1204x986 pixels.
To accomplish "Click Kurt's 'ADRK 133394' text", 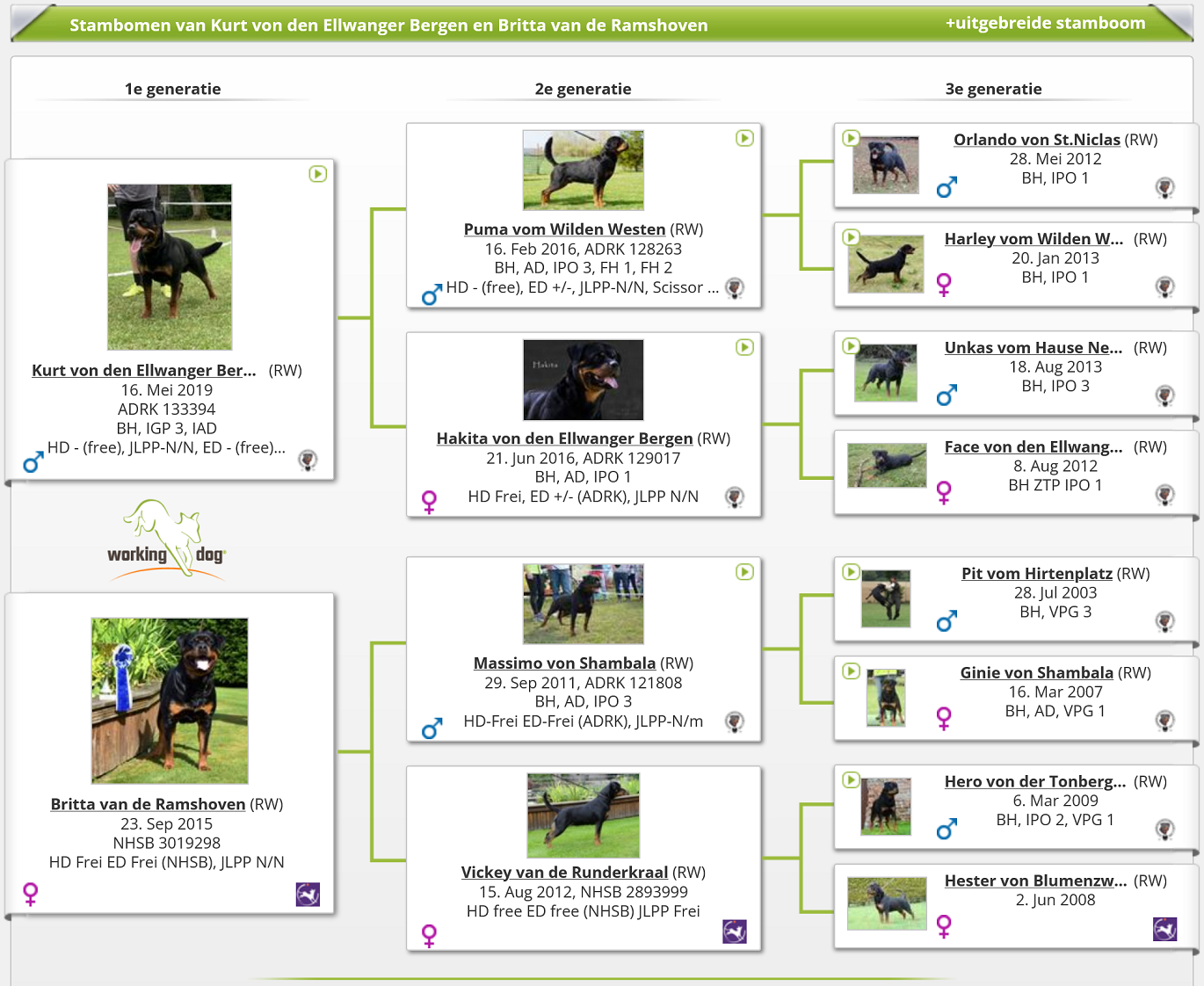I will 167,410.
